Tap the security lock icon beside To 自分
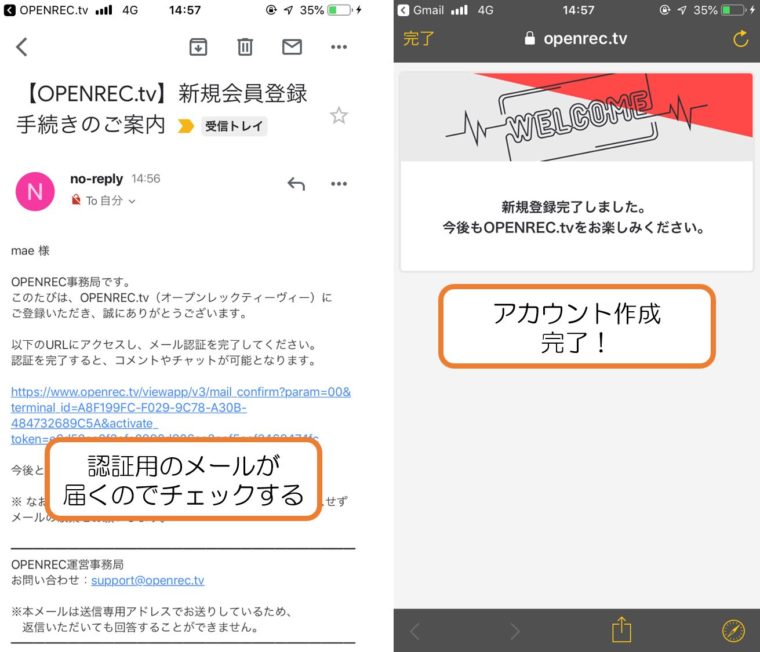The height and width of the screenshot is (652, 760). 76,200
